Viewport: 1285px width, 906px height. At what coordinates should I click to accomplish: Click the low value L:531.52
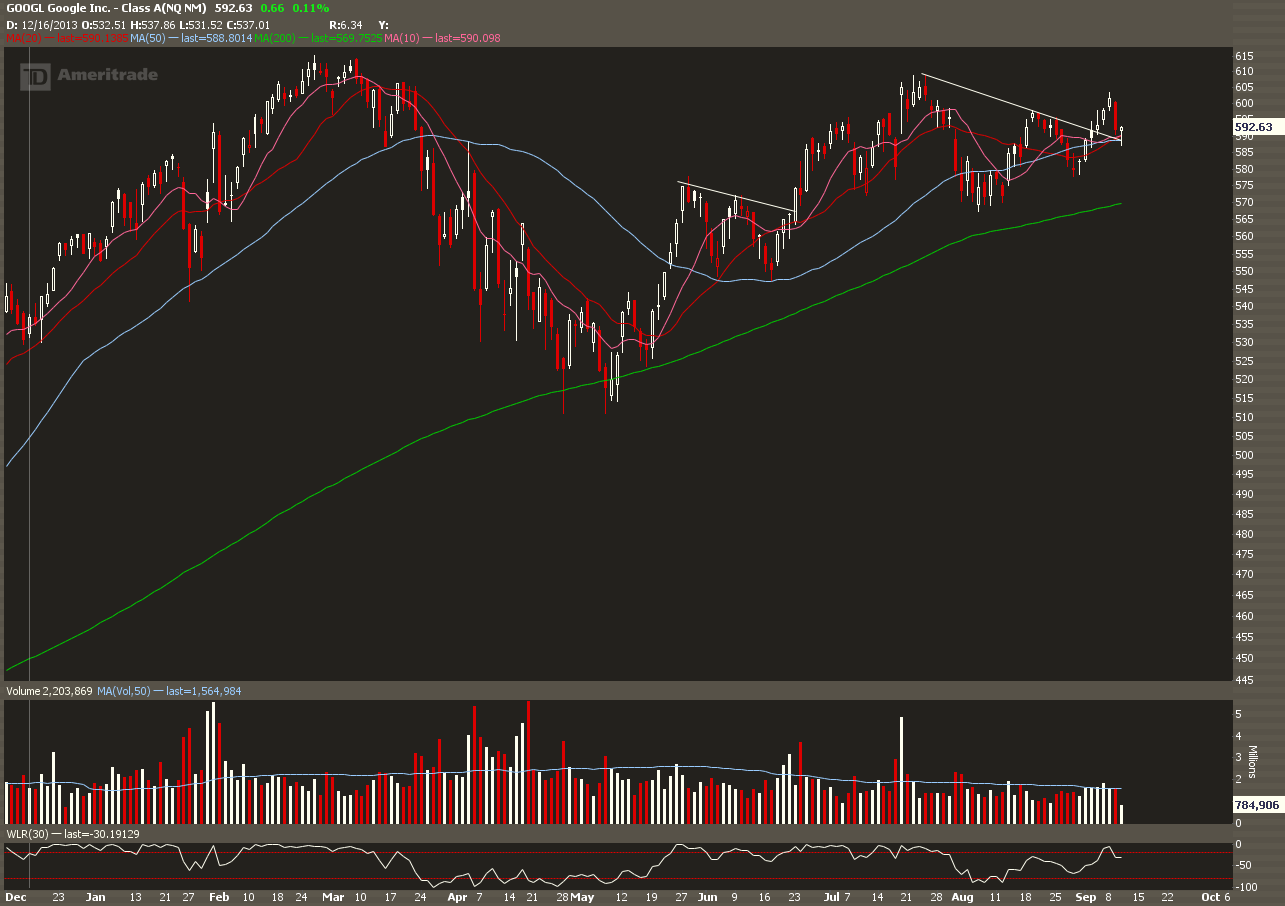click(199, 23)
